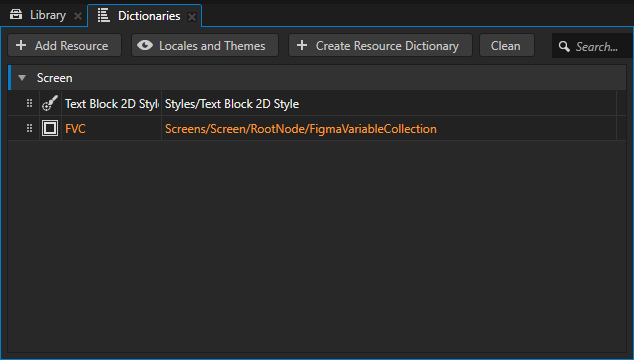Screen dimensions: 634x360
Task: Click the Clean button
Action: [x=507, y=45]
